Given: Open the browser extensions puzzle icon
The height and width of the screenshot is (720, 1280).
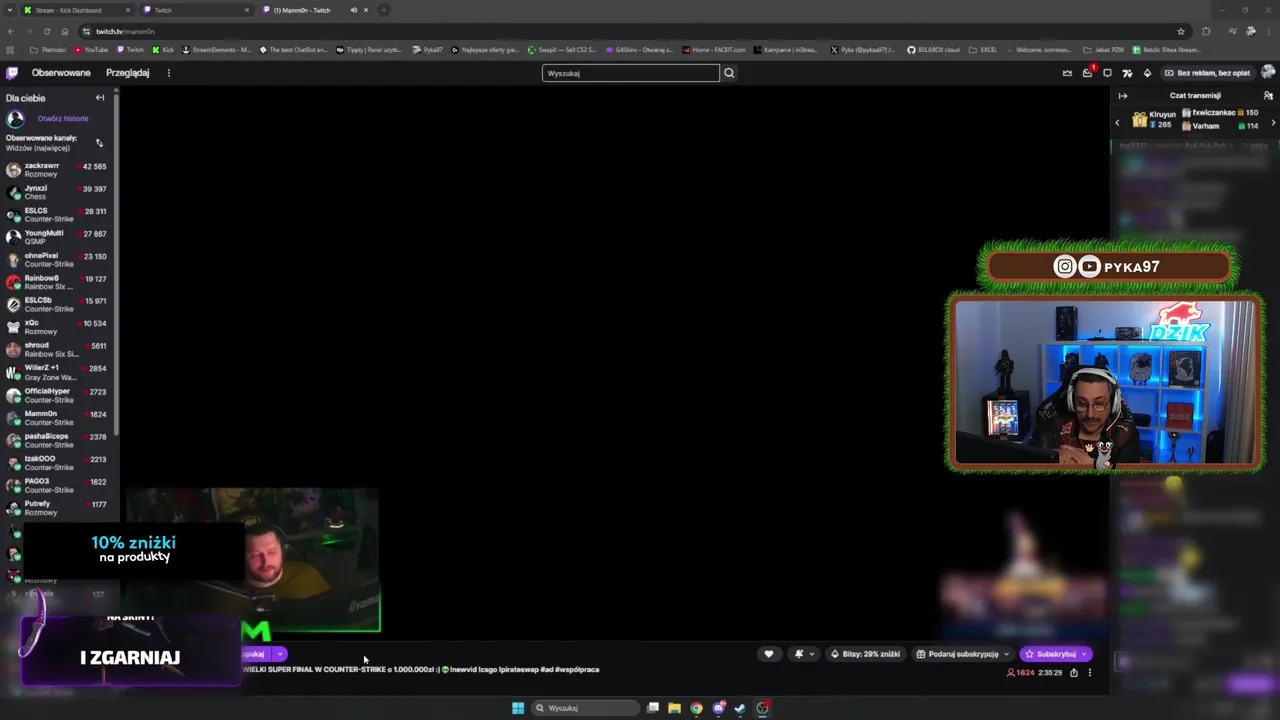Looking at the screenshot, I should tap(1206, 31).
